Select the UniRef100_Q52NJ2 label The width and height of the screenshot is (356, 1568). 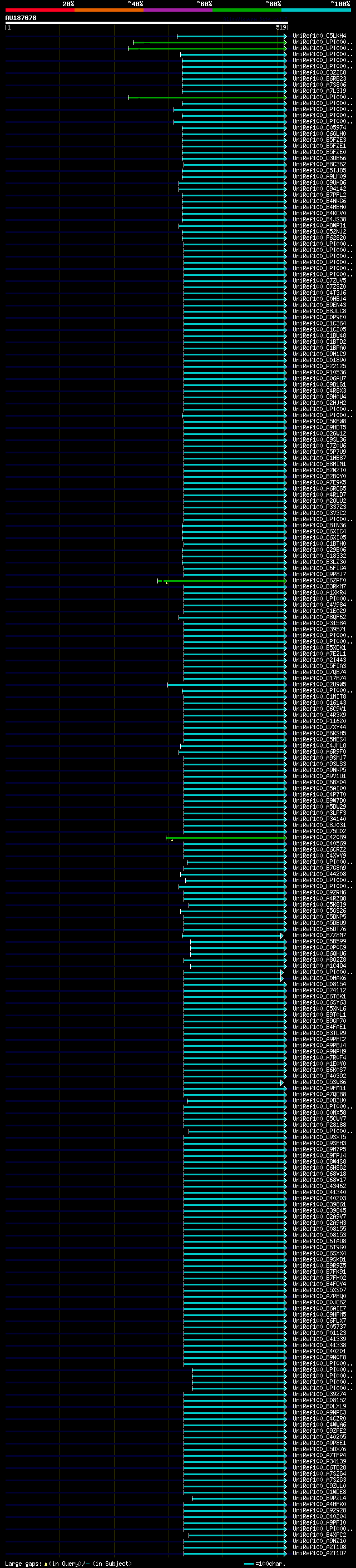point(319,232)
